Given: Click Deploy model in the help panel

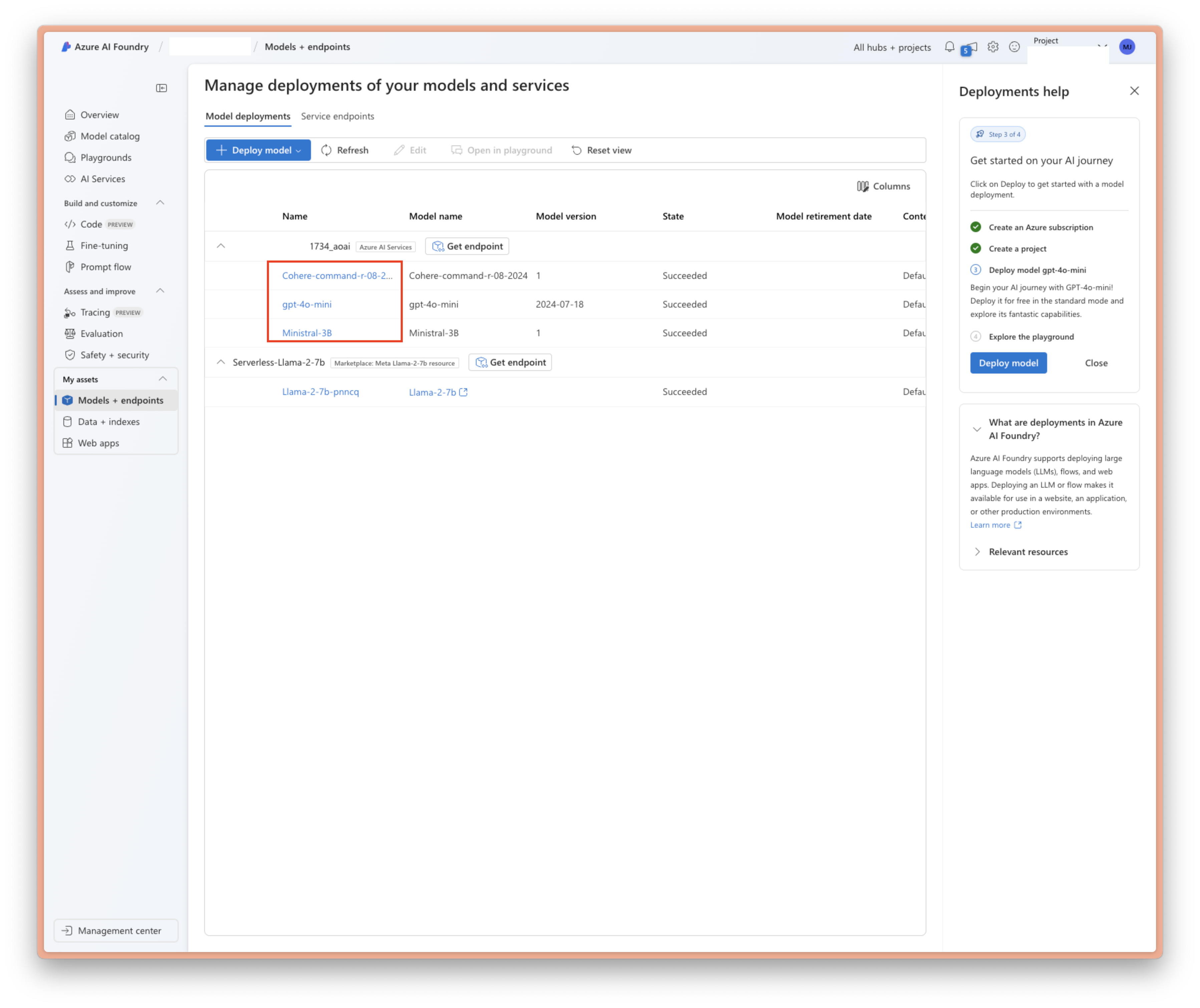Looking at the screenshot, I should click(1008, 364).
